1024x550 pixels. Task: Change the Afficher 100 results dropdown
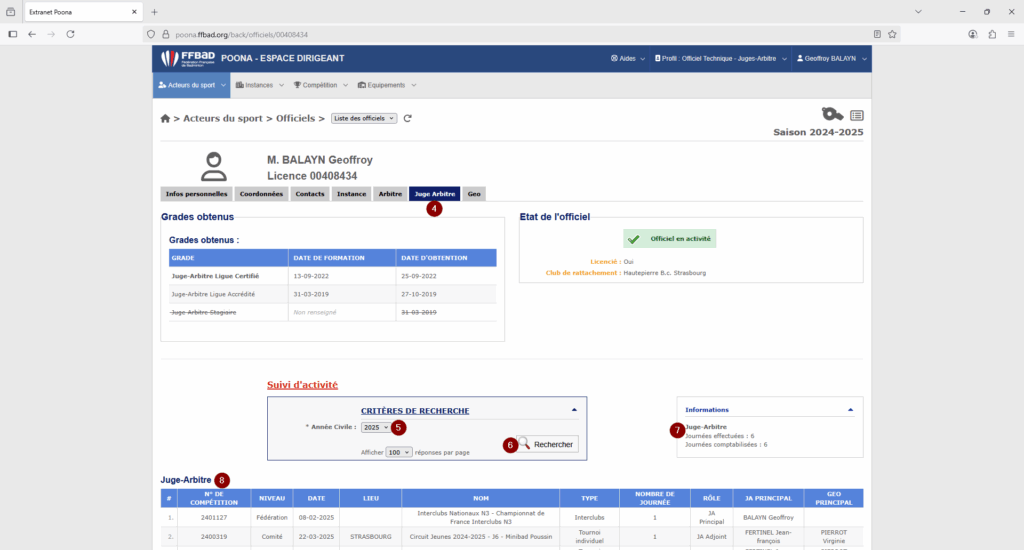click(x=398, y=452)
